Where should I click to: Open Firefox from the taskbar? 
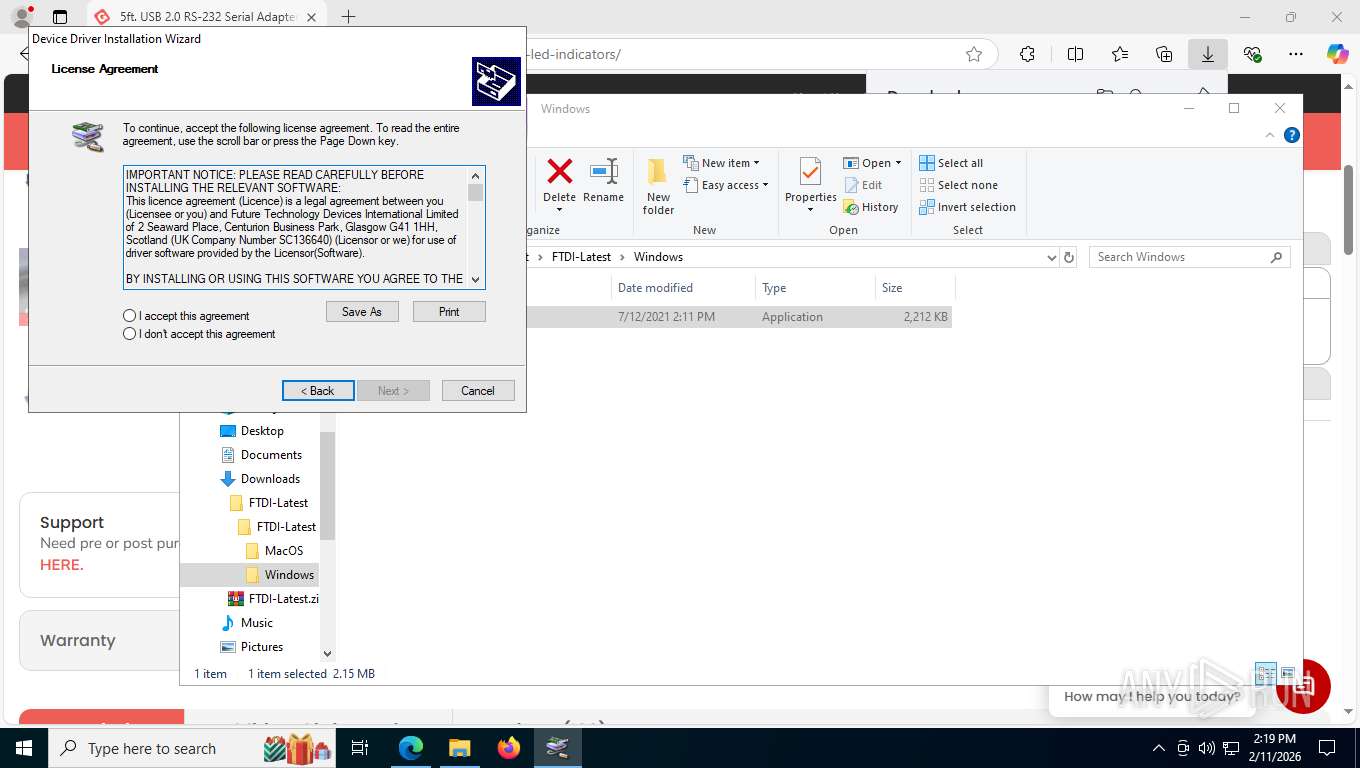[509, 748]
